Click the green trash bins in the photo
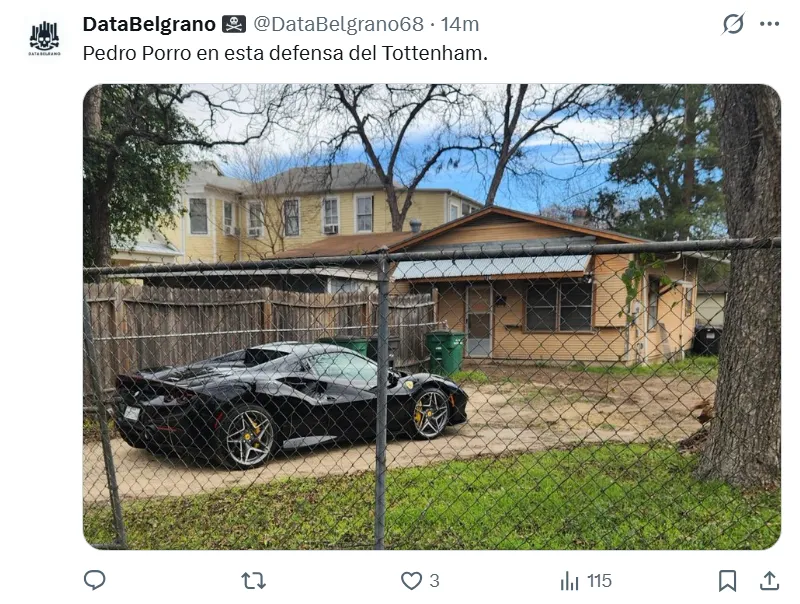 click(x=445, y=351)
